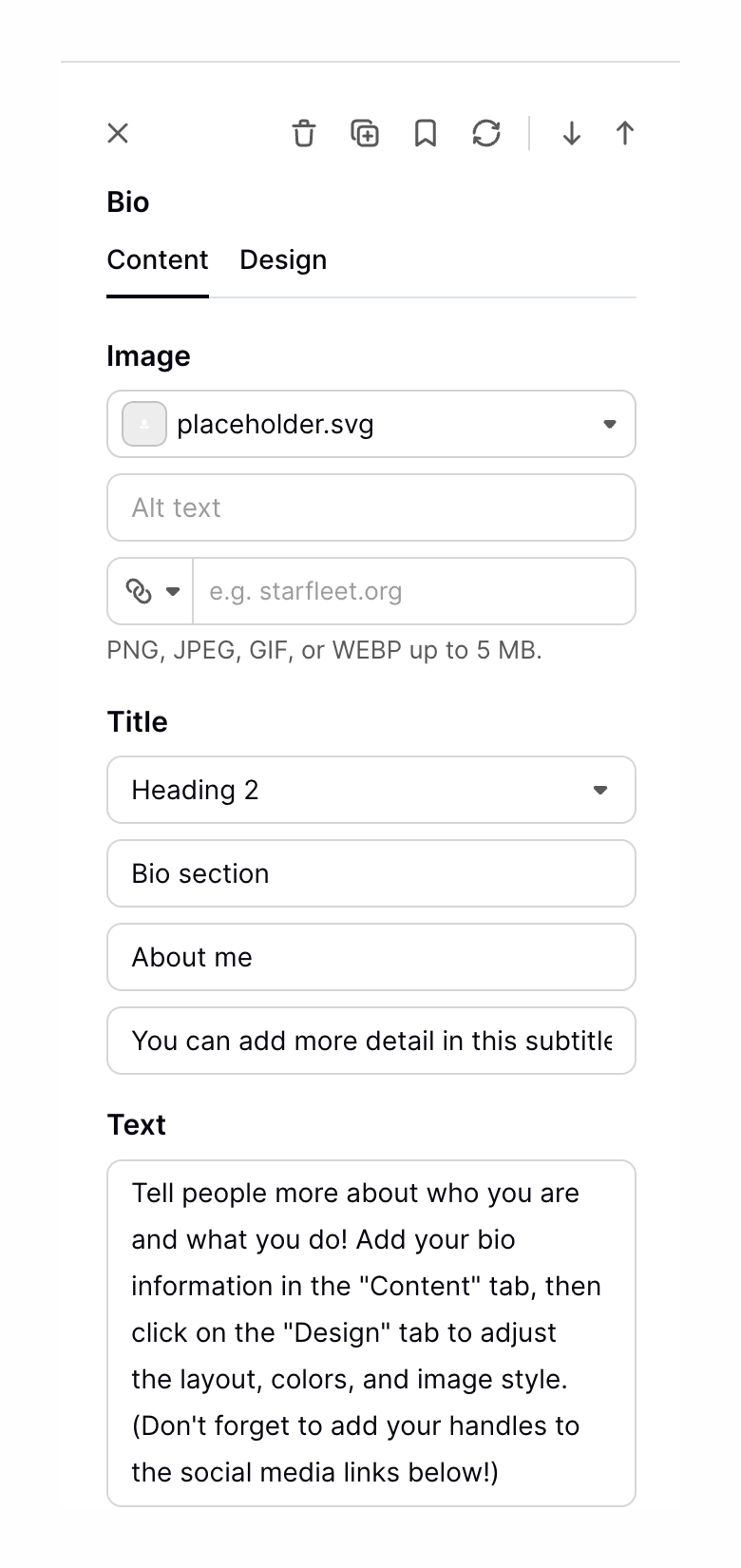Duplicate the Bio block
The height and width of the screenshot is (1568, 741).
[365, 134]
